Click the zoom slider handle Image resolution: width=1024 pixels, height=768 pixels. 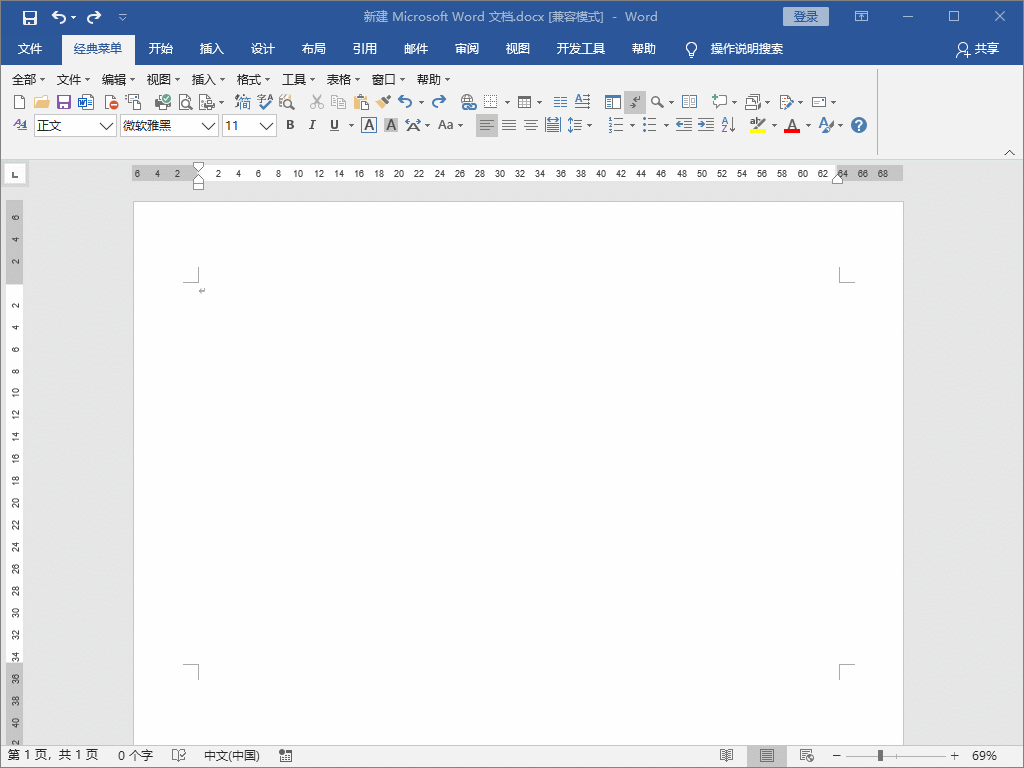pos(880,756)
